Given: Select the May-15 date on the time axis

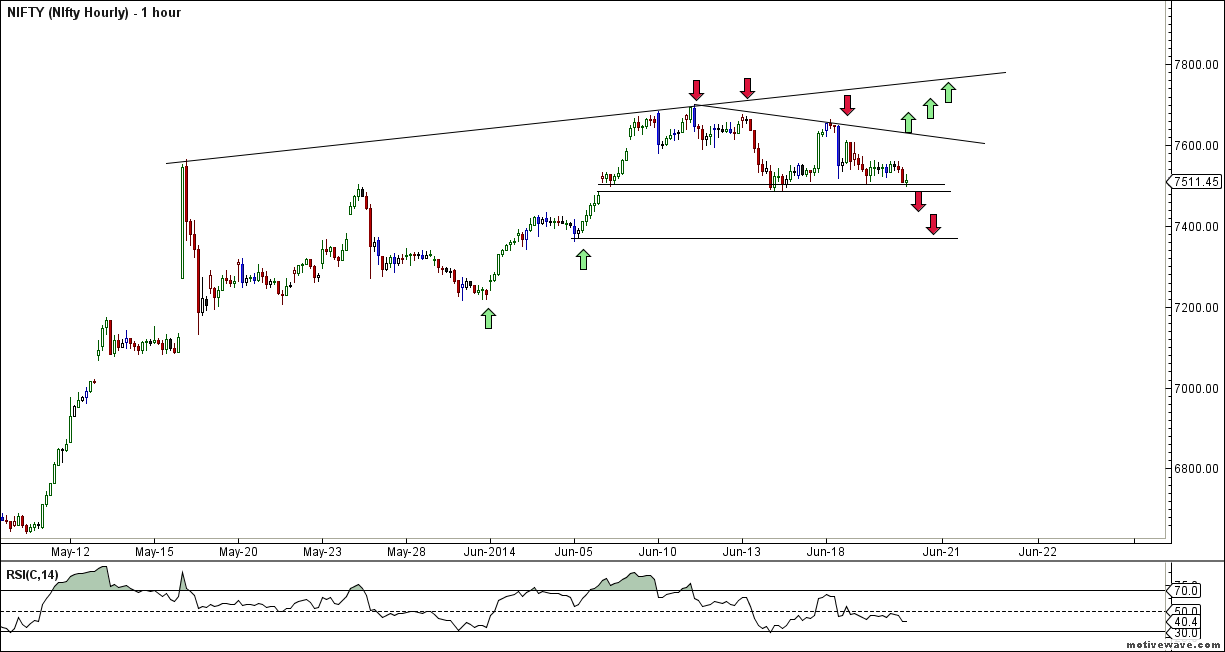Looking at the screenshot, I should click(x=153, y=551).
